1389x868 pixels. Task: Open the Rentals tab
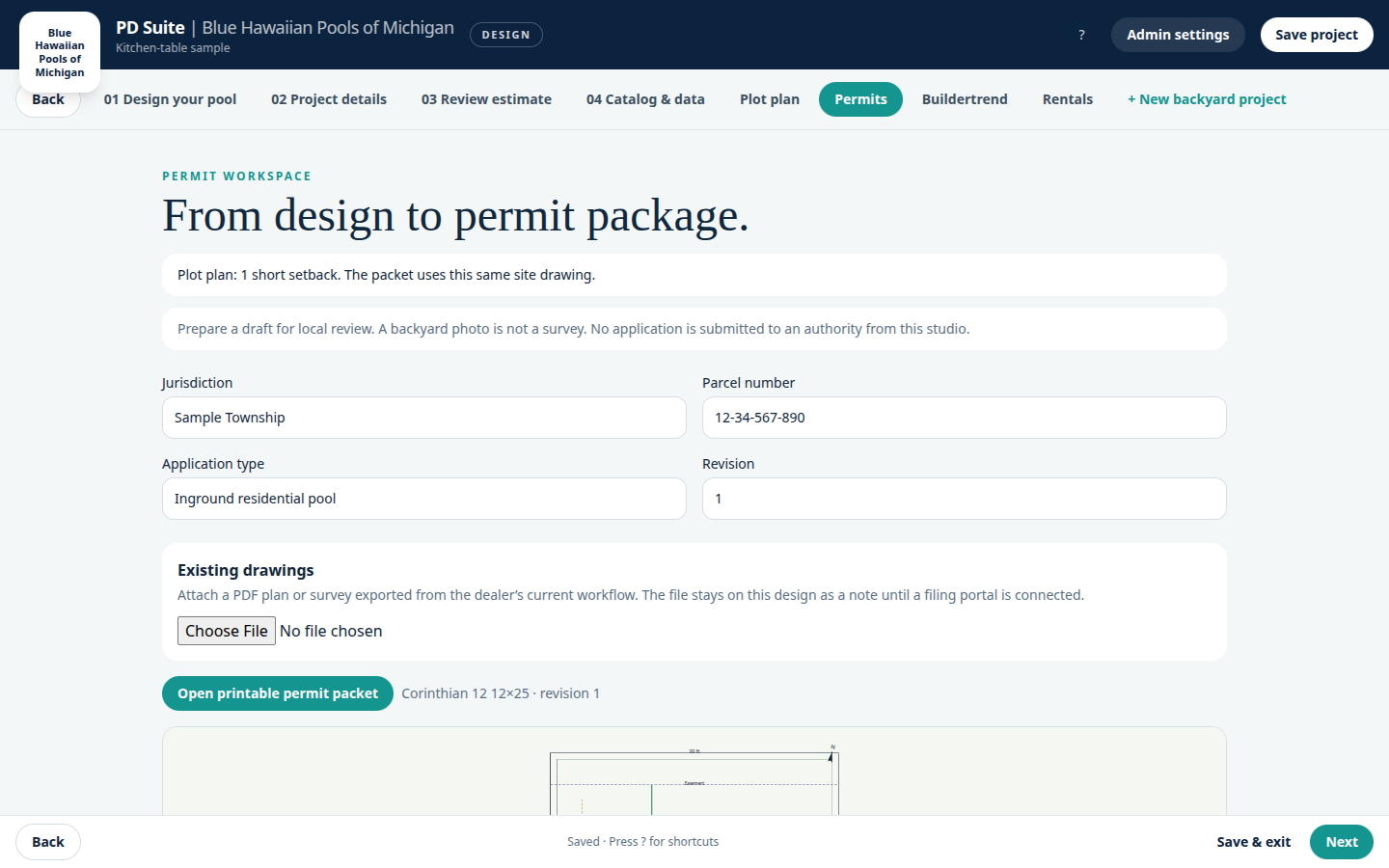coord(1068,99)
